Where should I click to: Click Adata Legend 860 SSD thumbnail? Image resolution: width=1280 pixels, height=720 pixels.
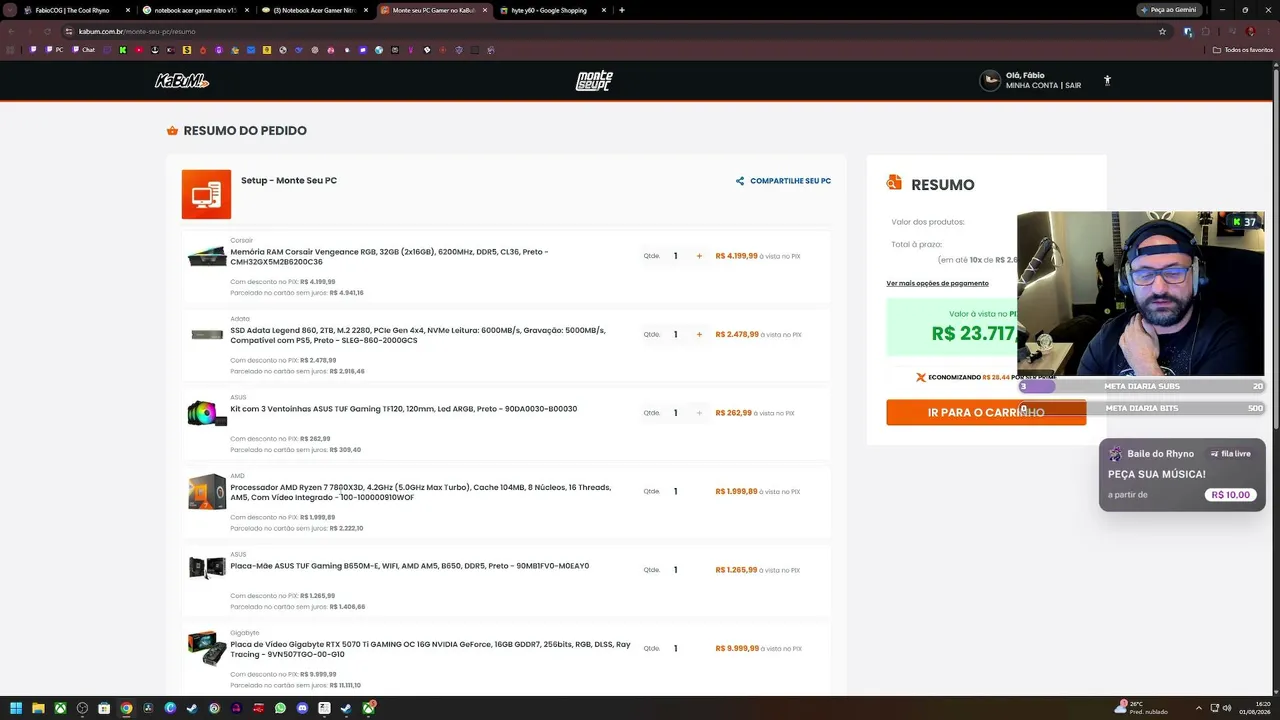(x=207, y=335)
